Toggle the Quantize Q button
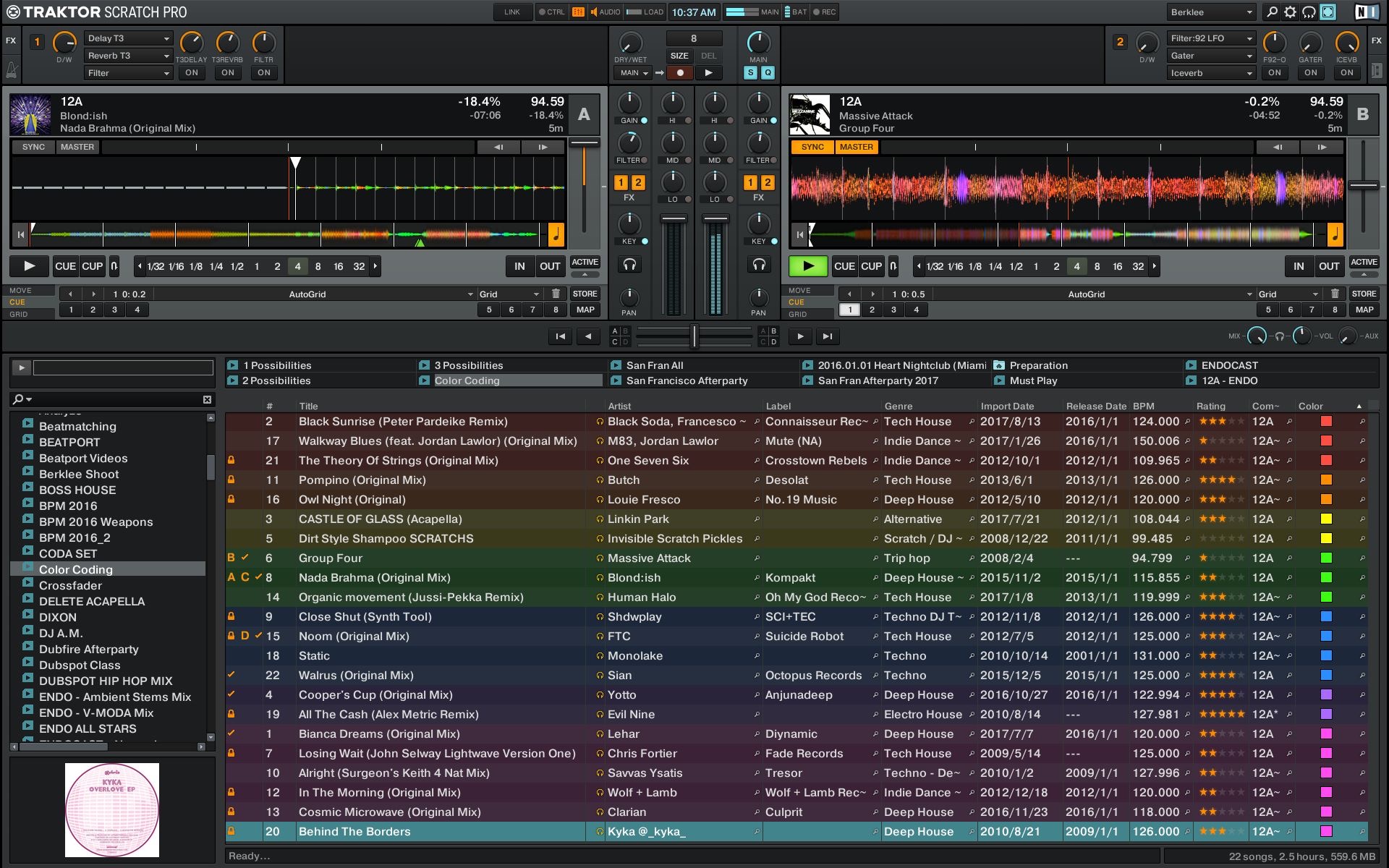 point(768,72)
